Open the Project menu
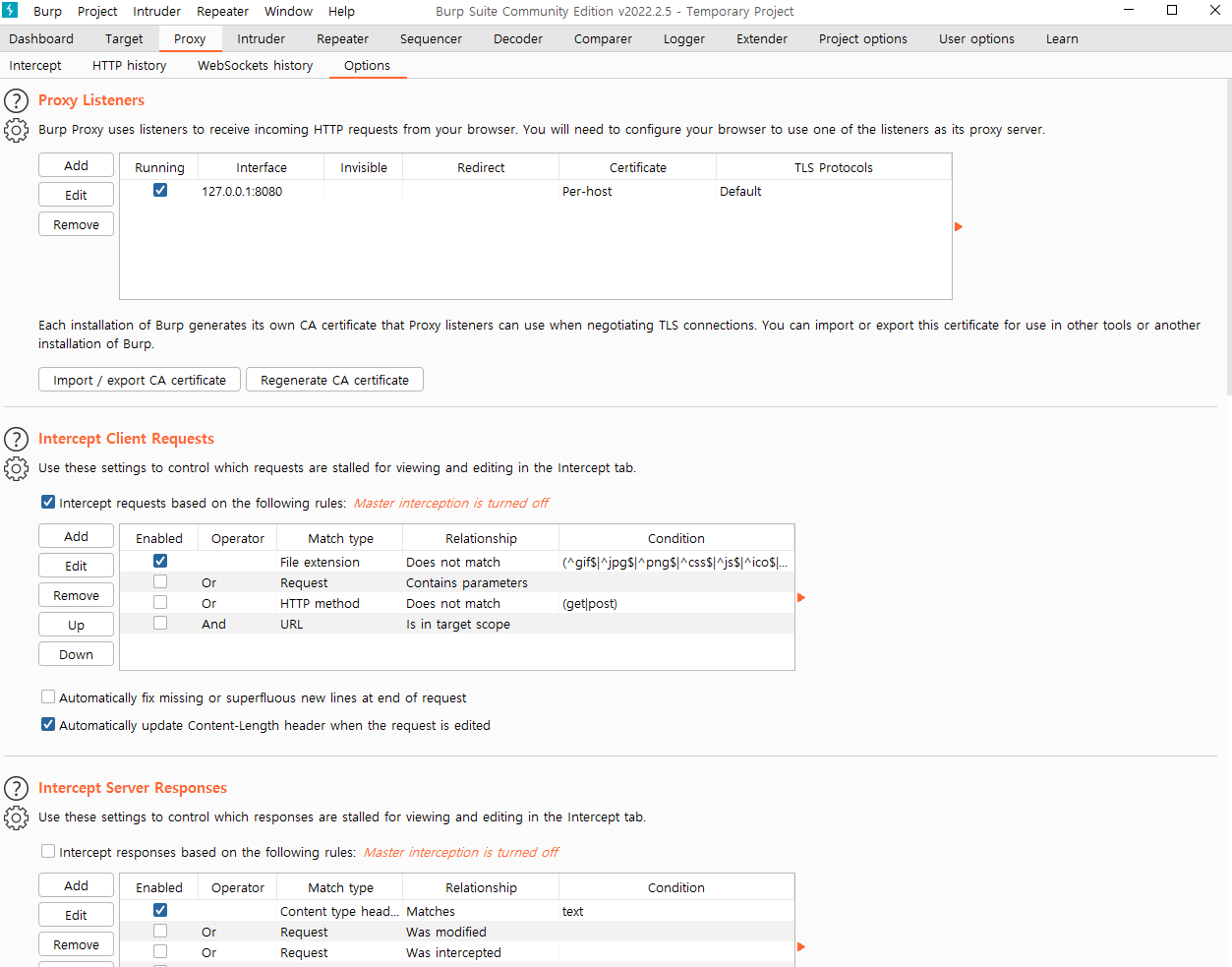1232x967 pixels. (x=97, y=12)
